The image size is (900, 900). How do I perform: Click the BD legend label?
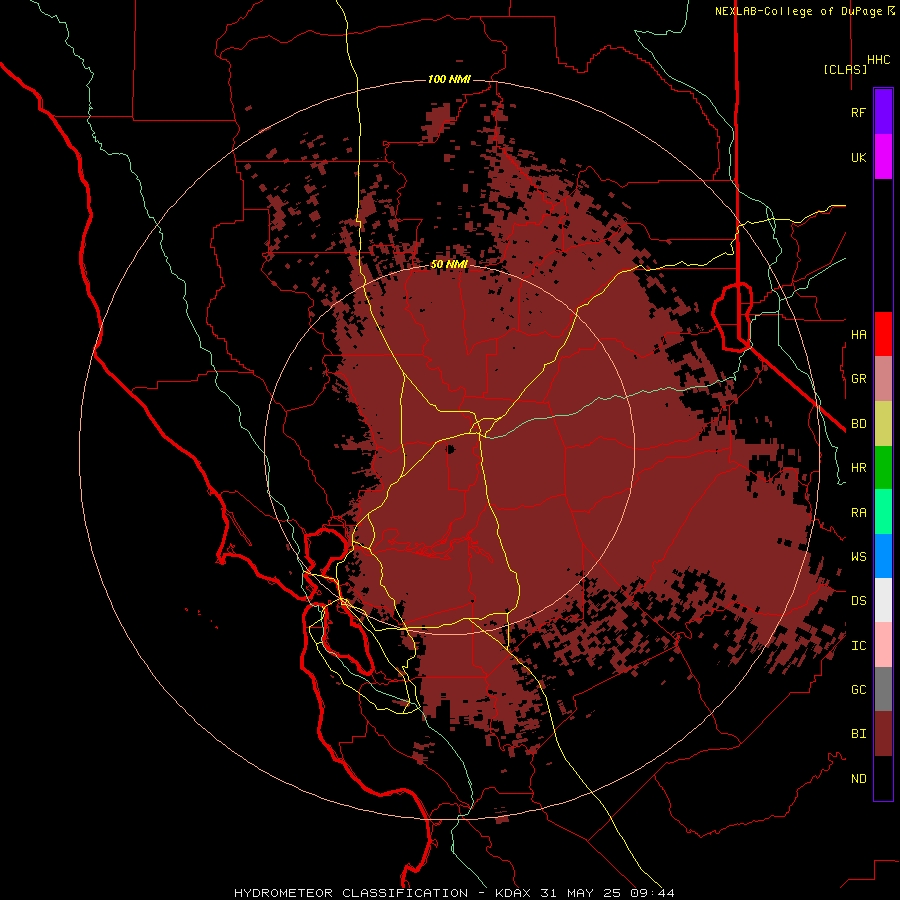coord(858,424)
